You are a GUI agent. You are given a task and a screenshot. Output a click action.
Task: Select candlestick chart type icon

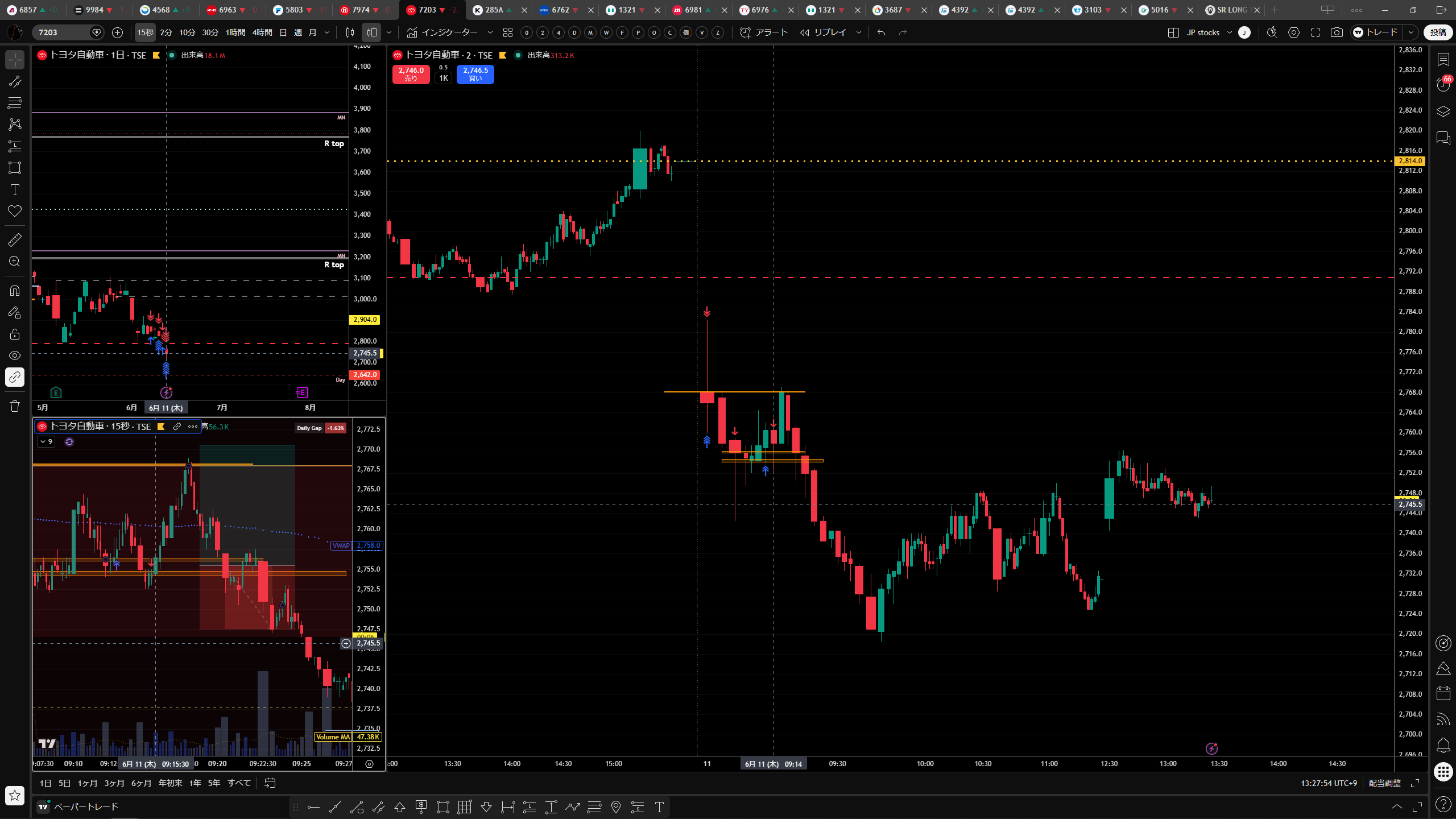pyautogui.click(x=350, y=32)
